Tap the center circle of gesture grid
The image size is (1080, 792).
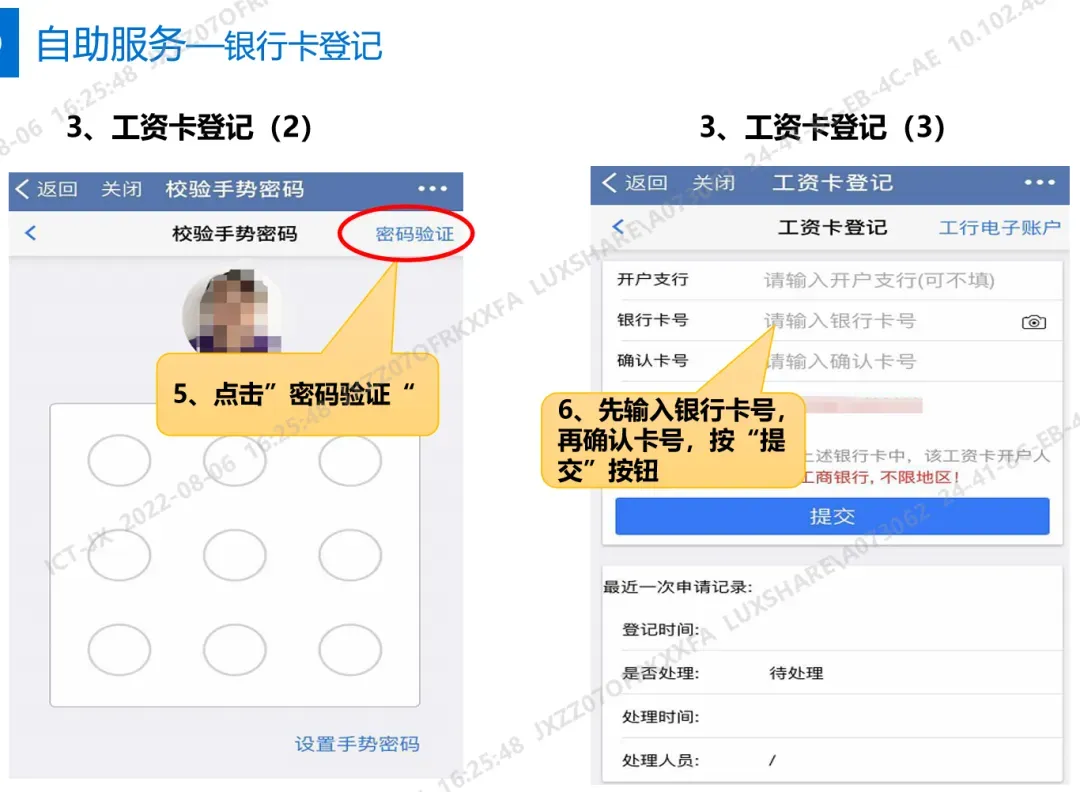[x=235, y=555]
